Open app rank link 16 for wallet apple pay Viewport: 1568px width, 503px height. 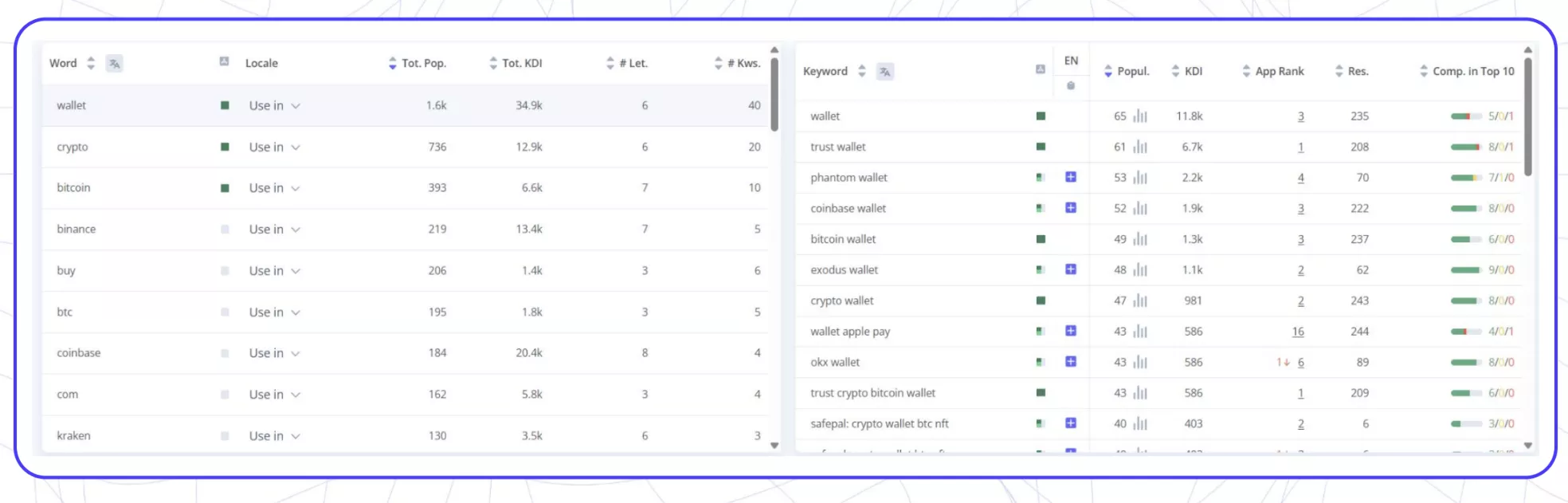[1298, 332]
